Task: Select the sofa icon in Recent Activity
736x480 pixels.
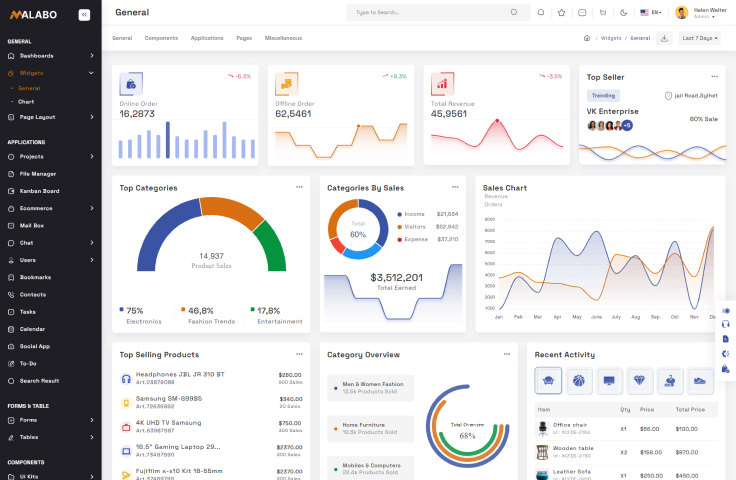Action: (548, 380)
